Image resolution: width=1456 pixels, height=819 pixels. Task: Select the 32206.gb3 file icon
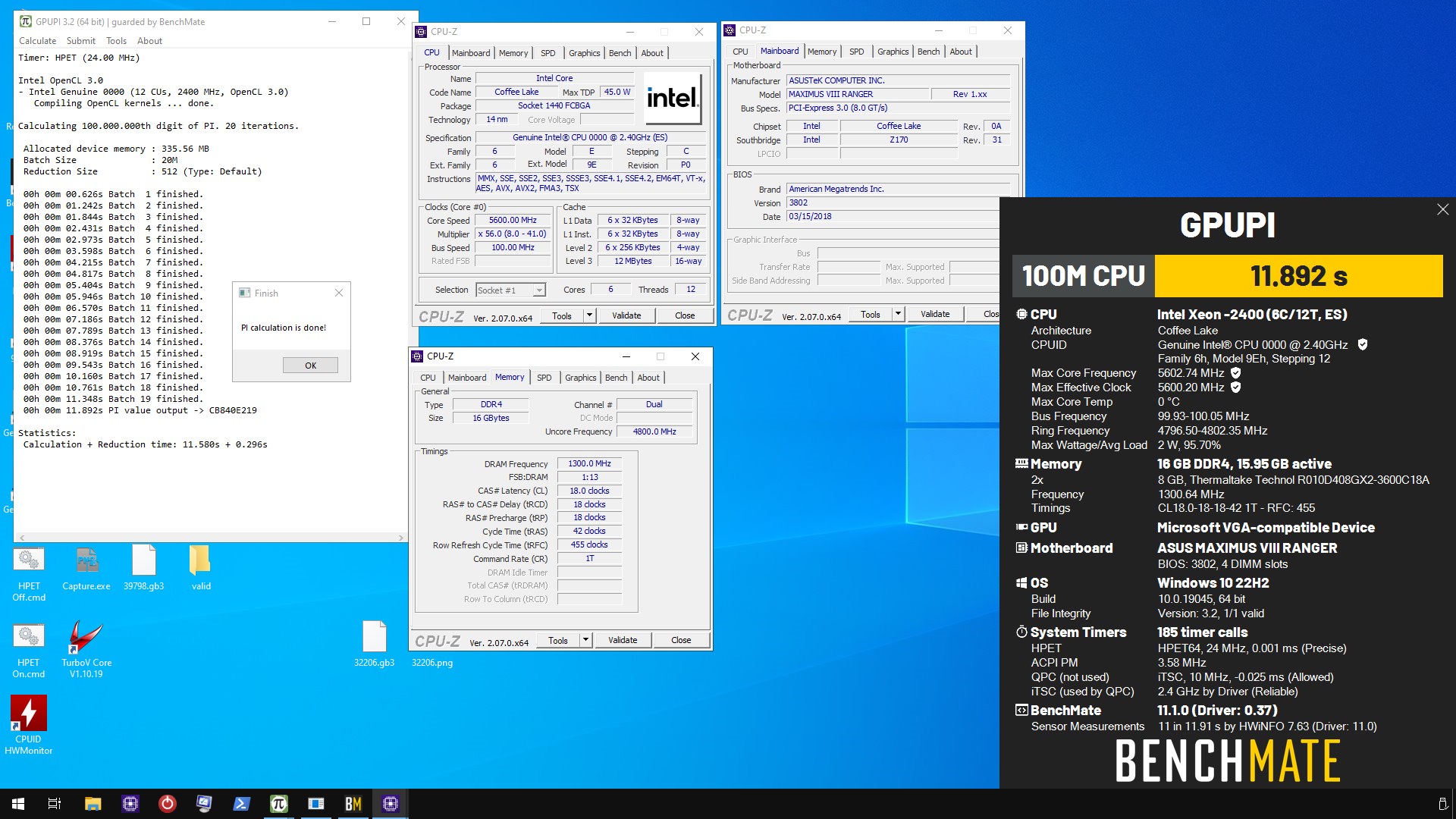click(375, 645)
